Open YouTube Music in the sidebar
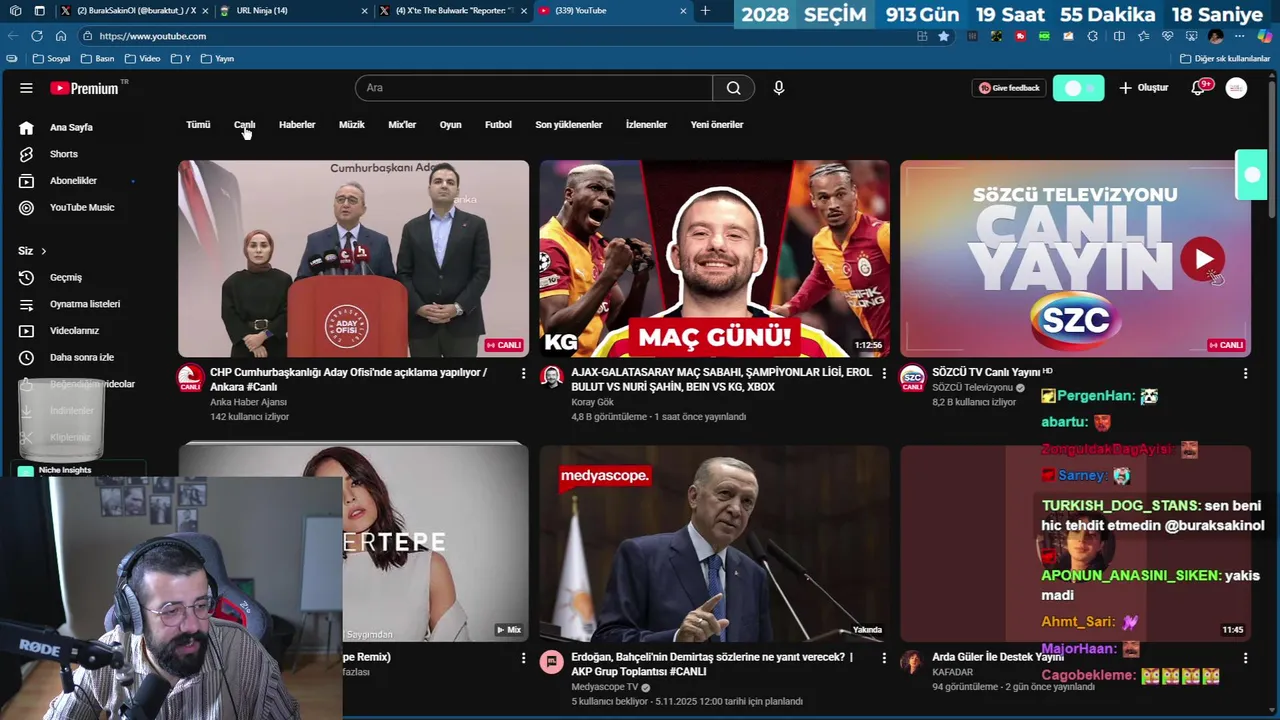 [x=81, y=207]
